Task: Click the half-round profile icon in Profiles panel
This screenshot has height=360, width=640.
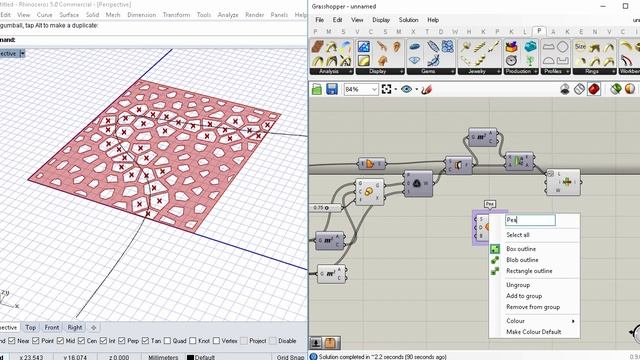Action: tap(549, 61)
